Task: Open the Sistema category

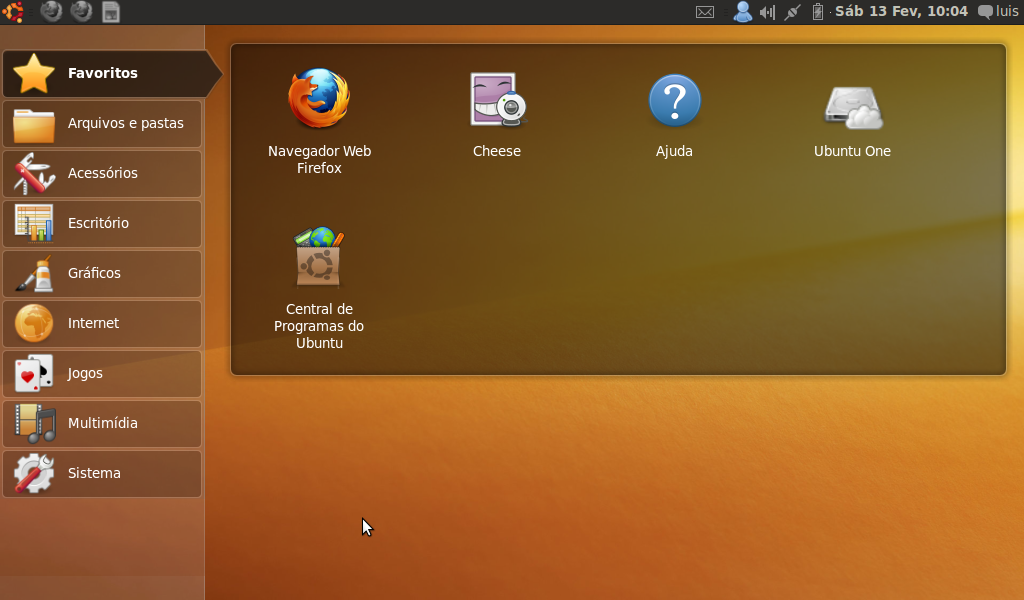Action: [102, 473]
